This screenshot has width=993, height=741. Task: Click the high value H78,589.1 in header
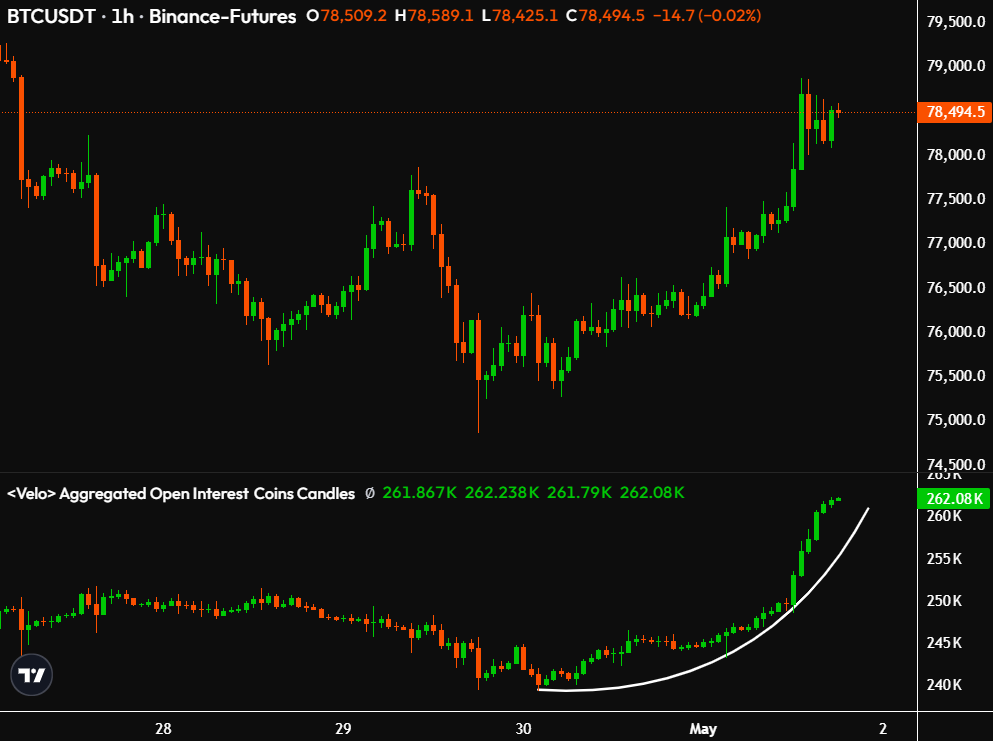tap(434, 16)
